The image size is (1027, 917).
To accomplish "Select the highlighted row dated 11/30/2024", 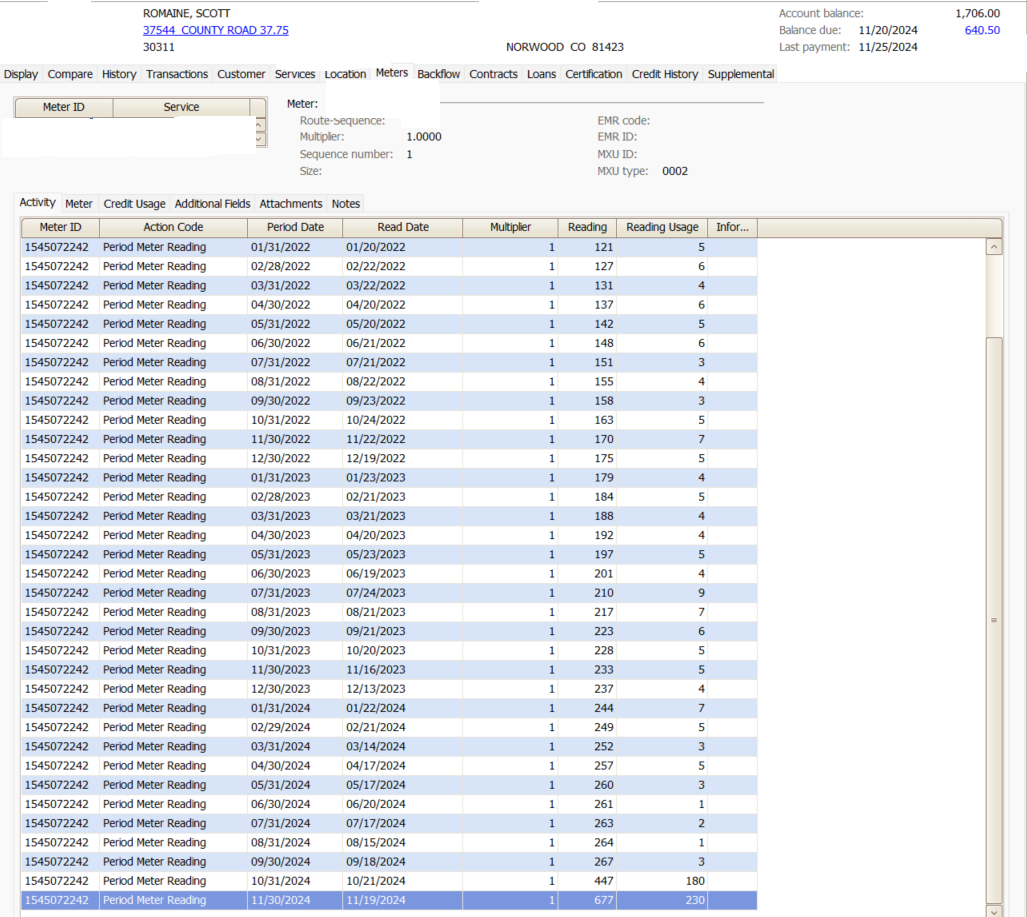I will 389,900.
